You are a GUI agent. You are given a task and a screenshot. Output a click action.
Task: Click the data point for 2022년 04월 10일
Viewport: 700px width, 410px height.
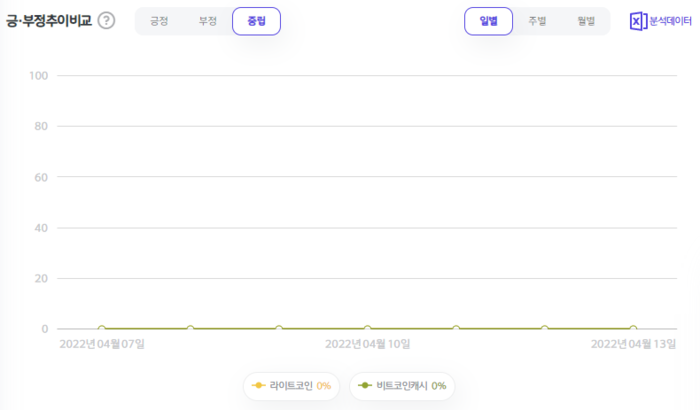tap(367, 328)
